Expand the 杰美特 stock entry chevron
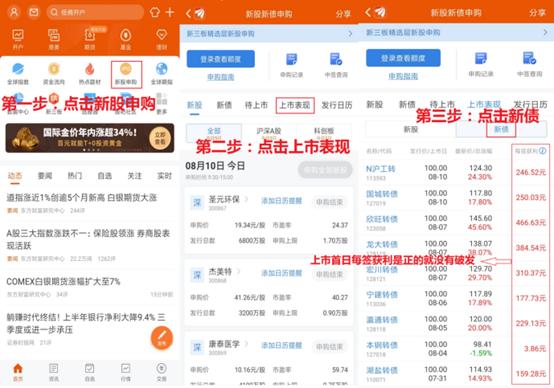The width and height of the screenshot is (554, 388). point(238,271)
